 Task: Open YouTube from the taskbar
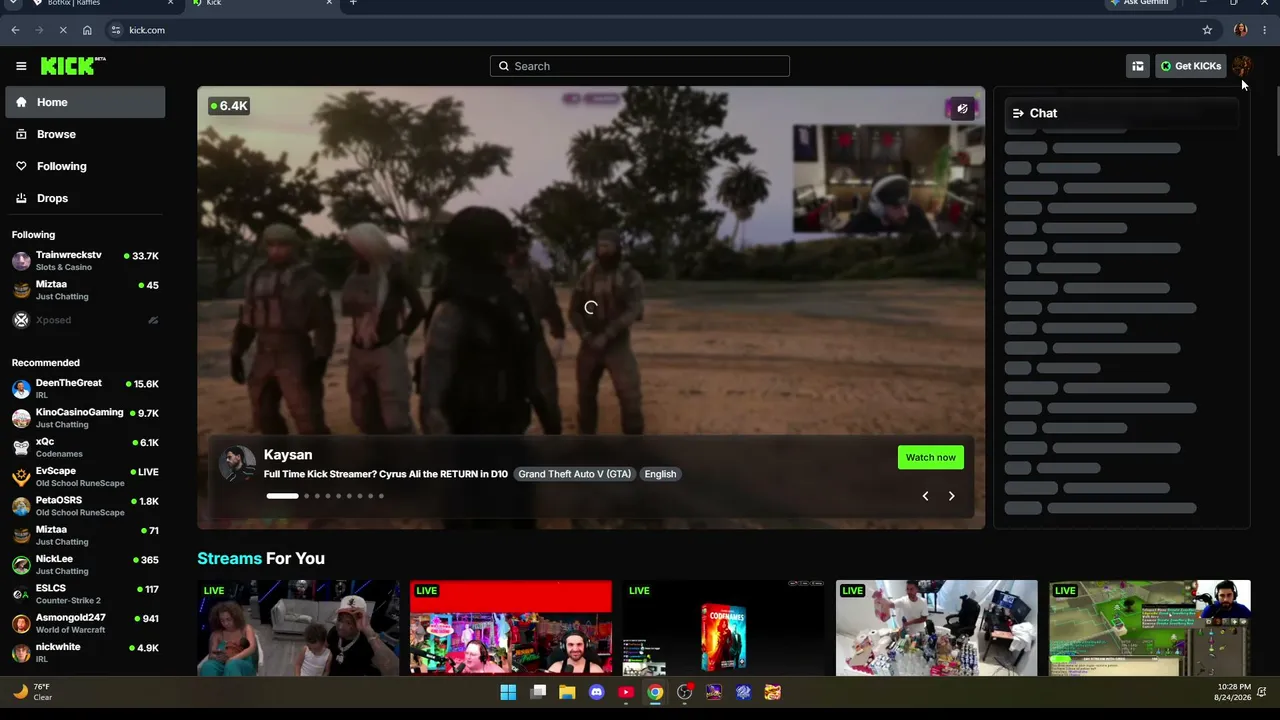(x=626, y=692)
